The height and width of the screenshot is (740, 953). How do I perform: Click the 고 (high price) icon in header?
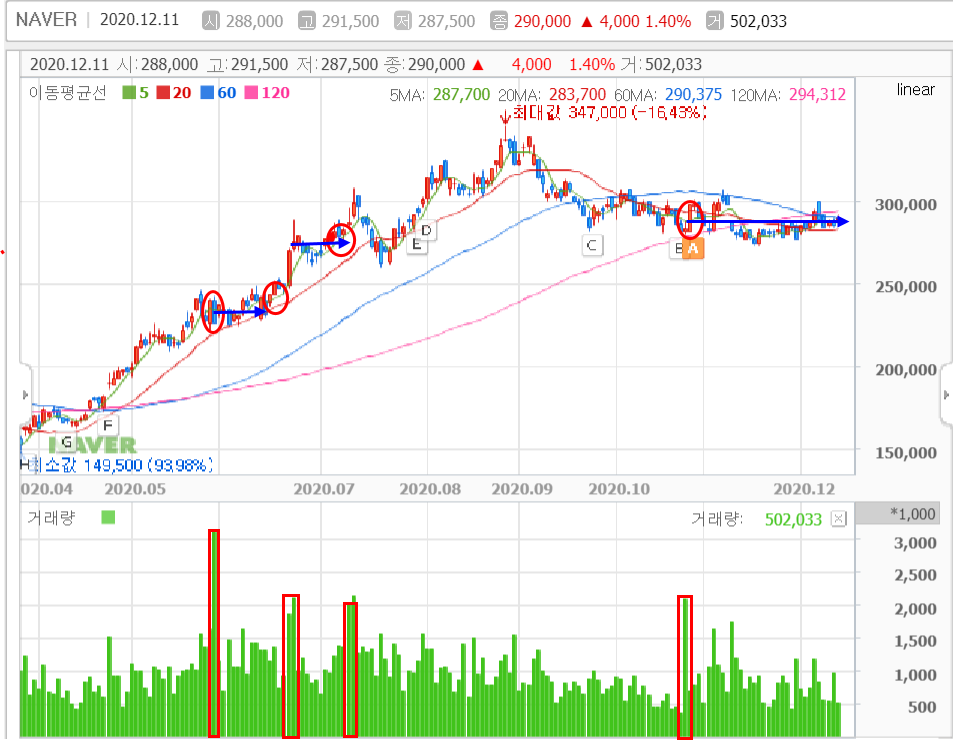coord(306,21)
